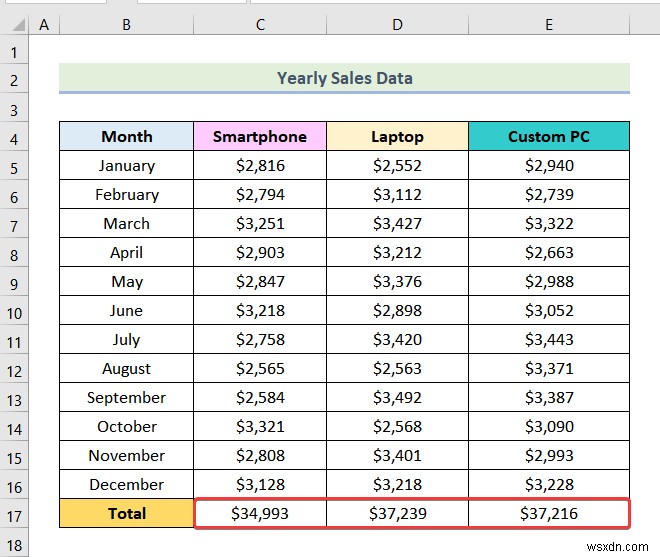
Task: Select column B header
Action: pos(126,23)
